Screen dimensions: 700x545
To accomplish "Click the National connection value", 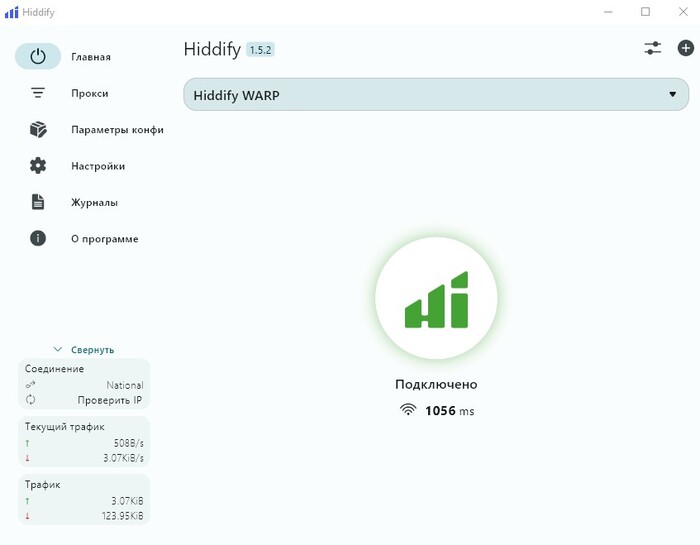I will pyautogui.click(x=125, y=385).
